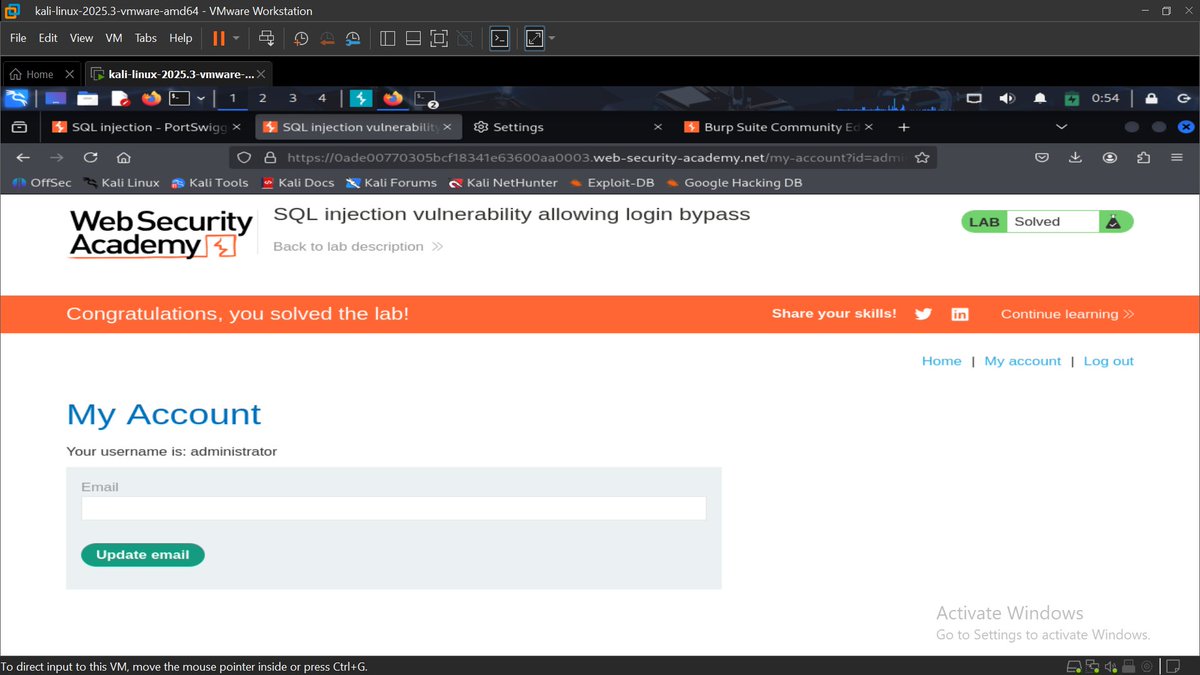Take a snapshot of the VM

[301, 39]
